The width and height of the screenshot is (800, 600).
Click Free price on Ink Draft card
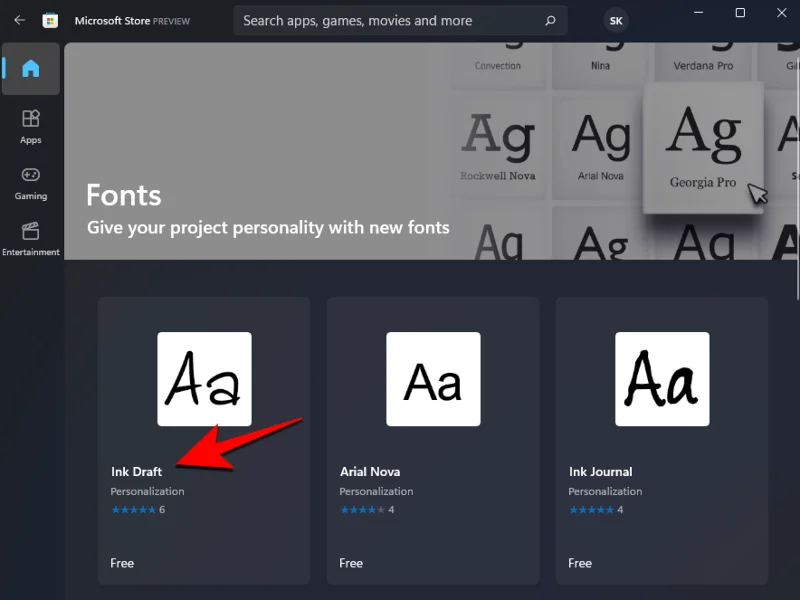click(x=122, y=563)
